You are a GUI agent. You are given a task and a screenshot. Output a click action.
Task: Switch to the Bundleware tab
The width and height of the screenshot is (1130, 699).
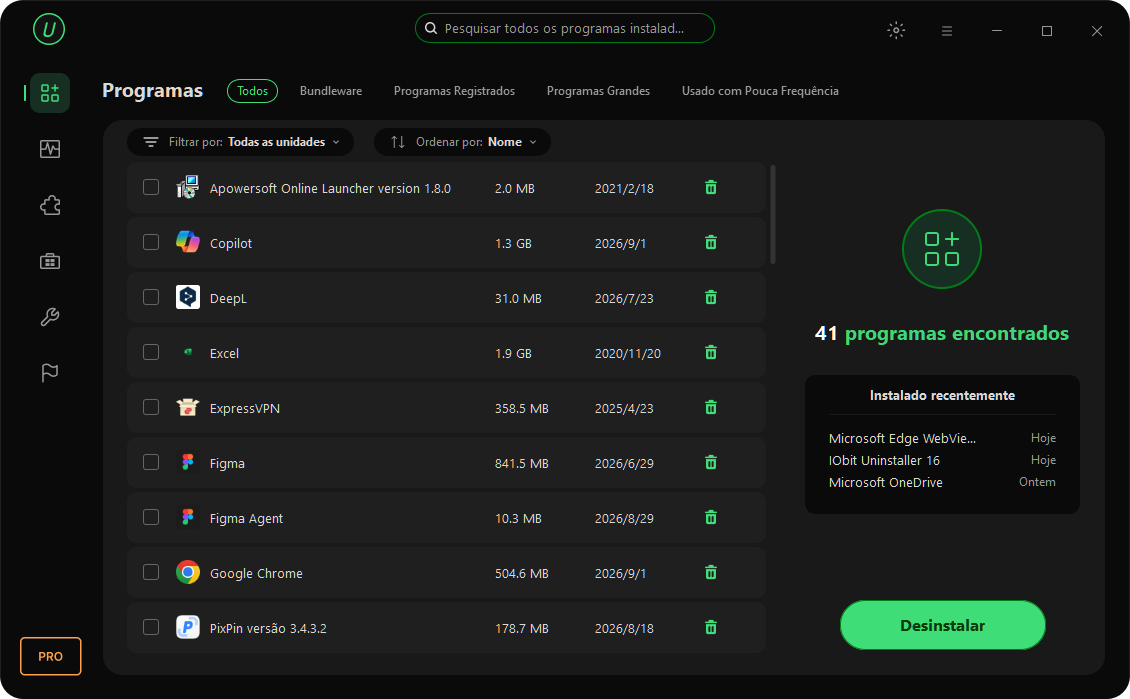[x=331, y=91]
